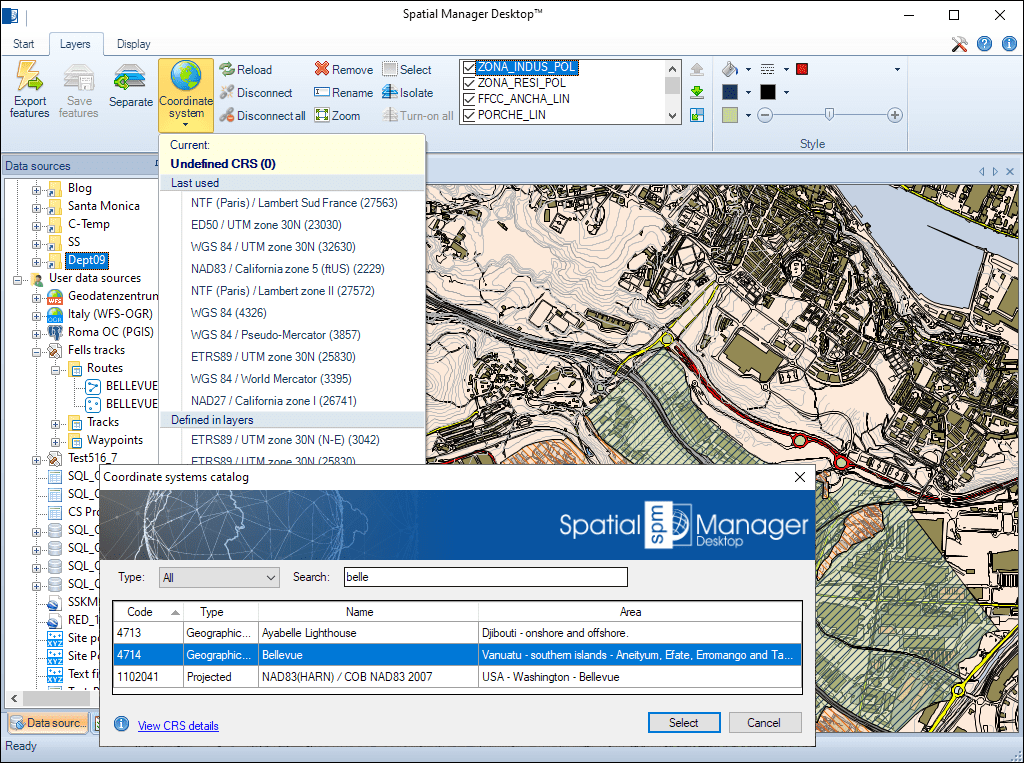Open the Type combo box in catalog

[219, 577]
